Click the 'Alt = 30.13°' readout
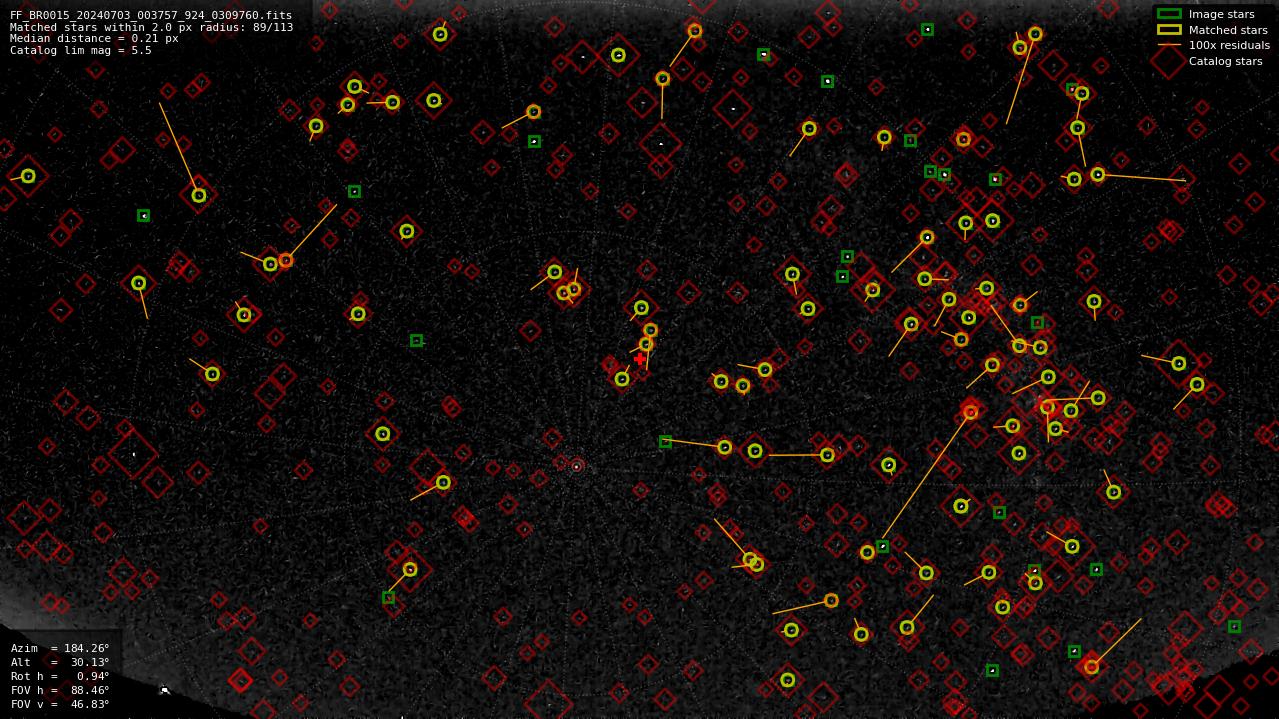Image resolution: width=1279 pixels, height=719 pixels. click(60, 662)
